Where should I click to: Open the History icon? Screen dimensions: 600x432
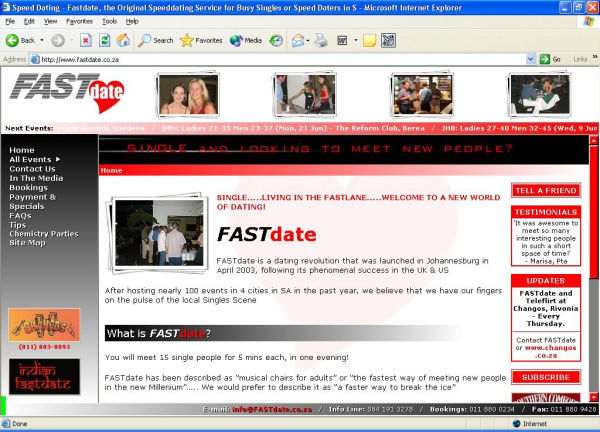[276, 40]
